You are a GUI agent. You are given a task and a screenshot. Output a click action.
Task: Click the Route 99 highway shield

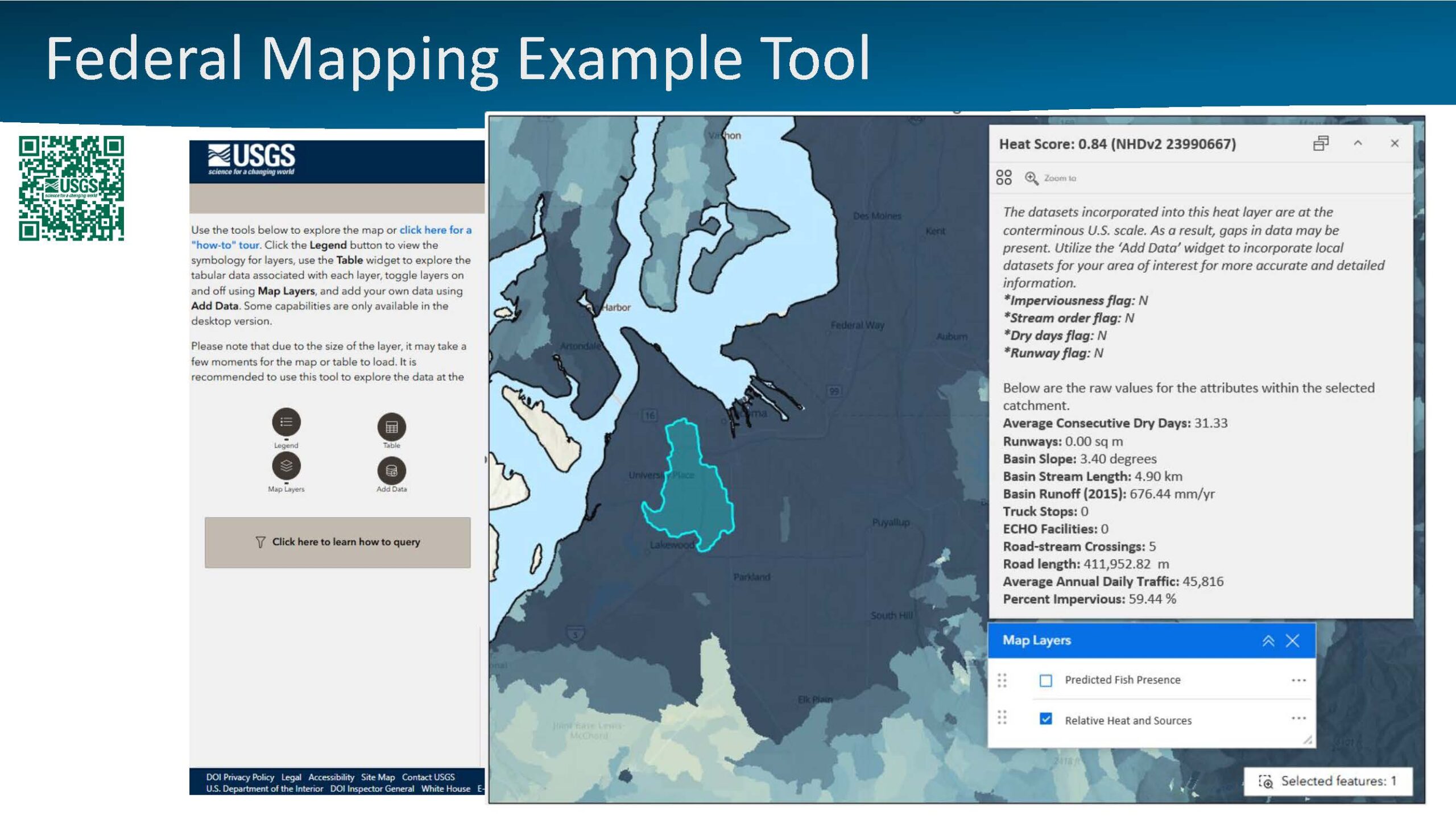834,391
